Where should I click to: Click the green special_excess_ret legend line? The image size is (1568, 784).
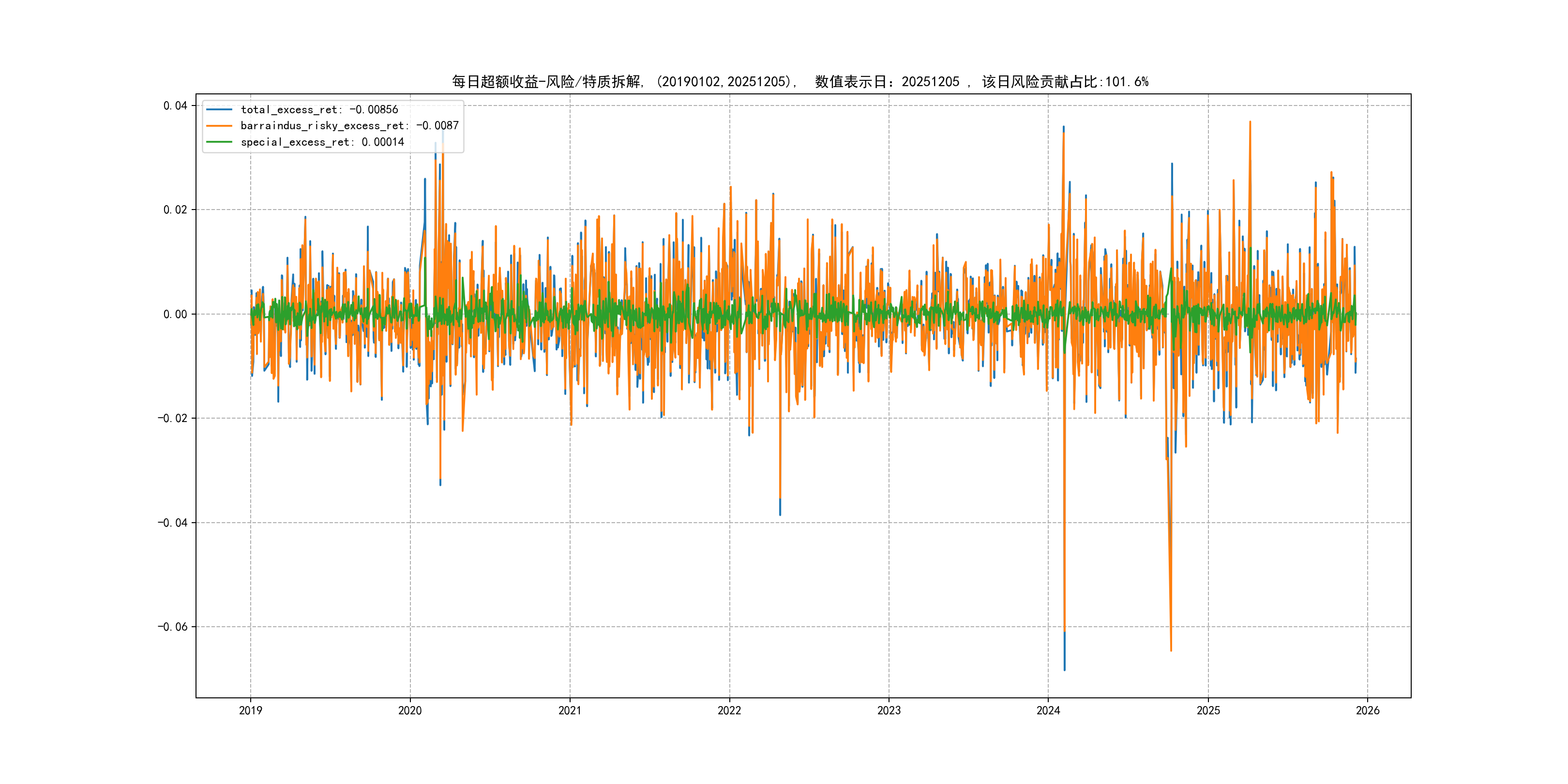(219, 142)
